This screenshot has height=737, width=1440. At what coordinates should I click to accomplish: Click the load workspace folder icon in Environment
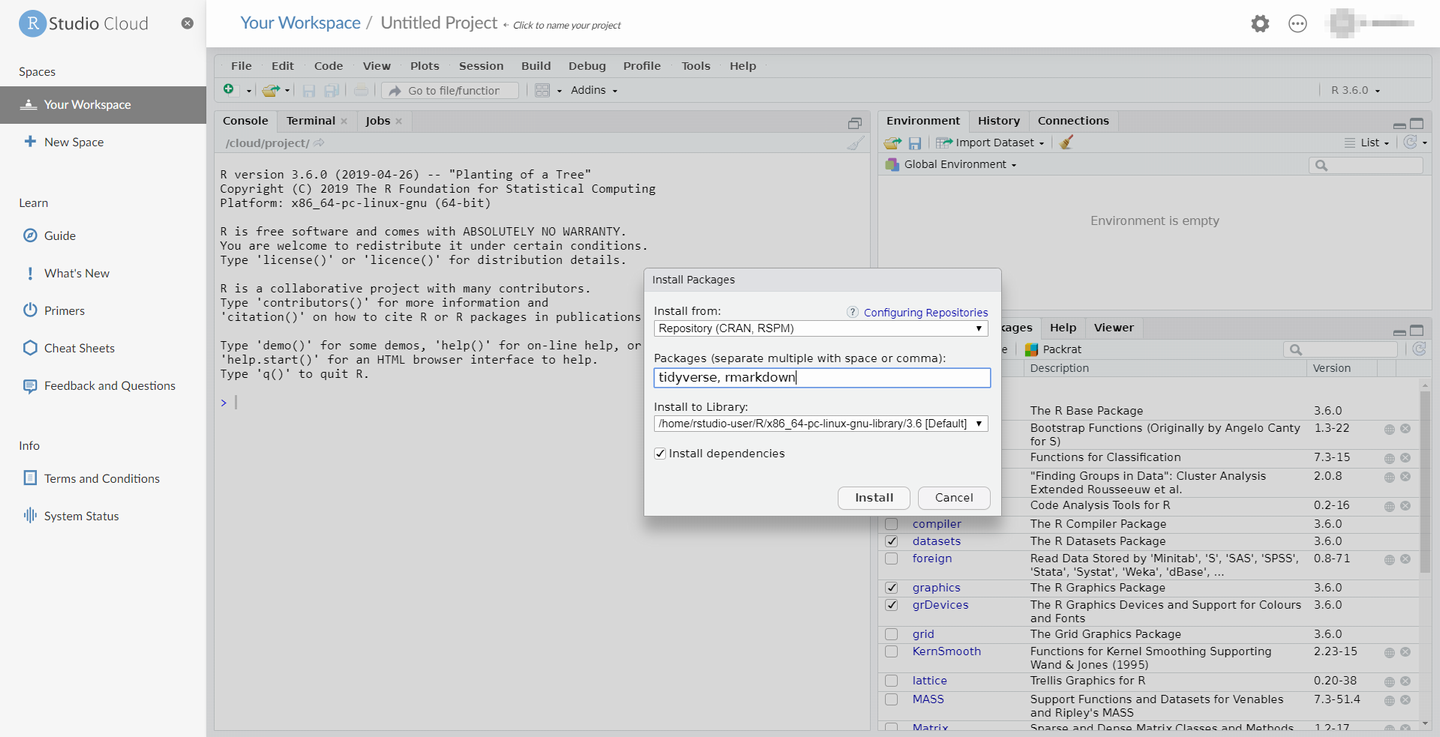[893, 143]
